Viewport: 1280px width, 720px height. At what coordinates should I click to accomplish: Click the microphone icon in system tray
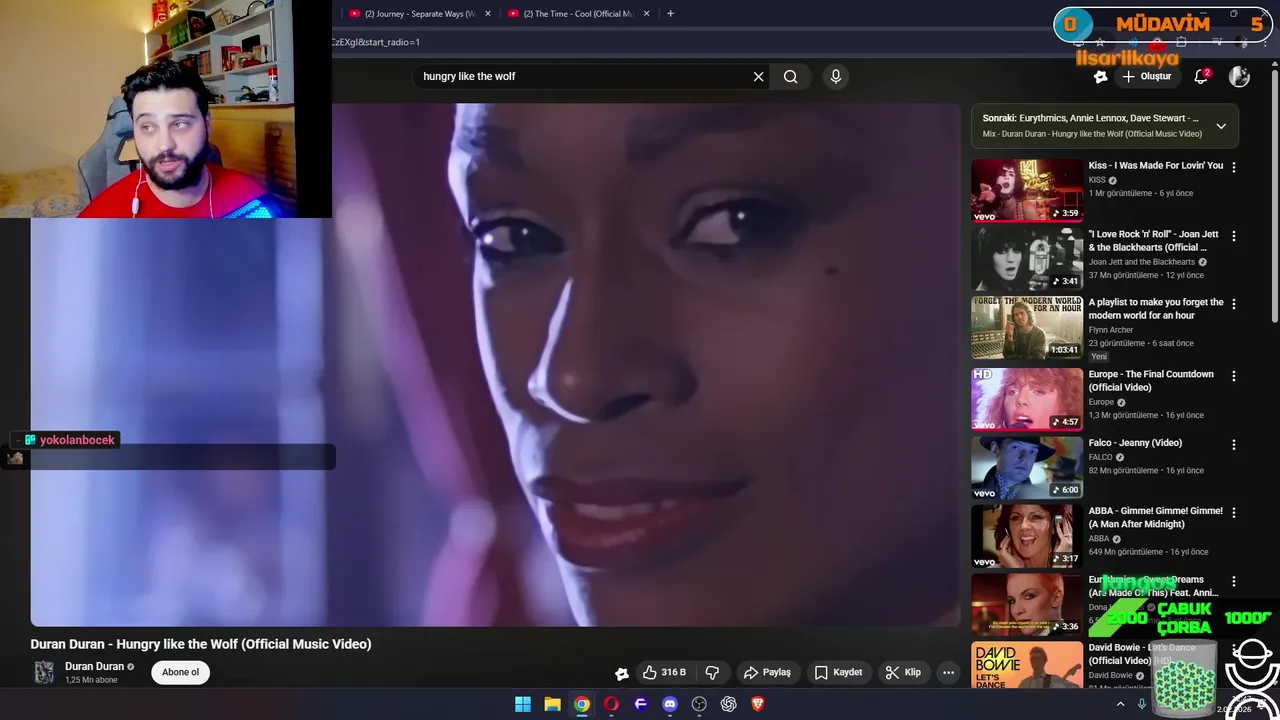pos(1141,704)
